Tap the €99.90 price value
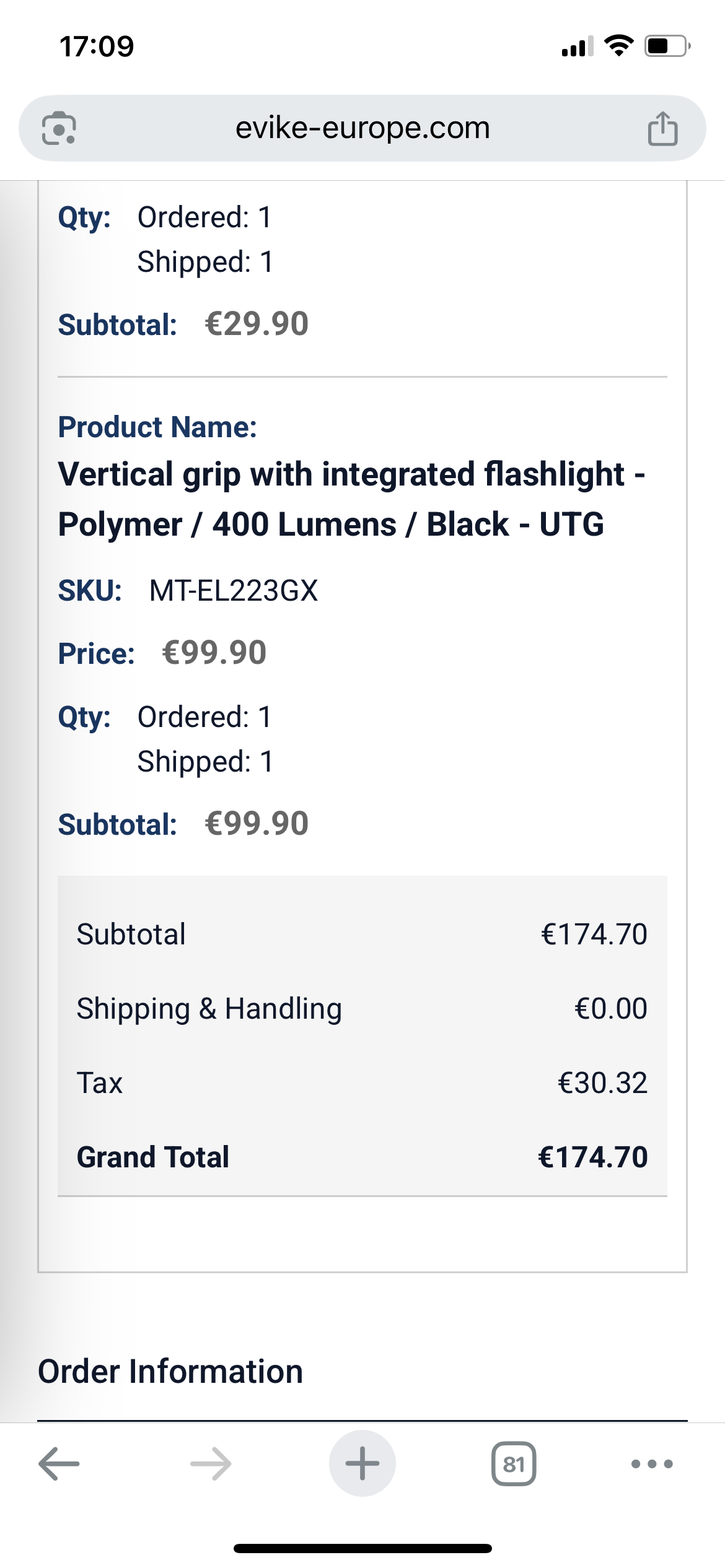This screenshot has width=725, height=1568. coord(214,653)
